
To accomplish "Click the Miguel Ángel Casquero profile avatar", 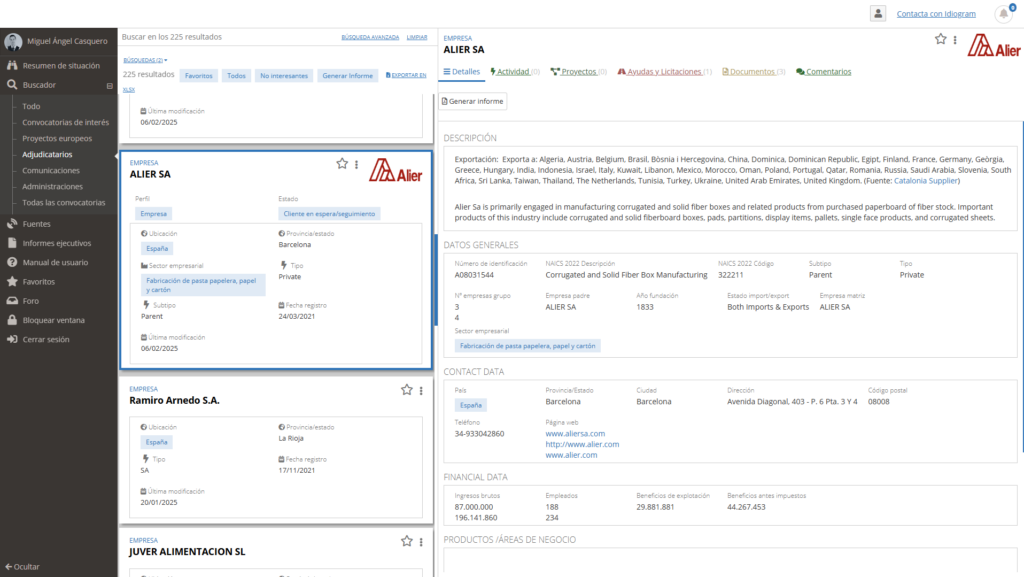I will point(13,41).
